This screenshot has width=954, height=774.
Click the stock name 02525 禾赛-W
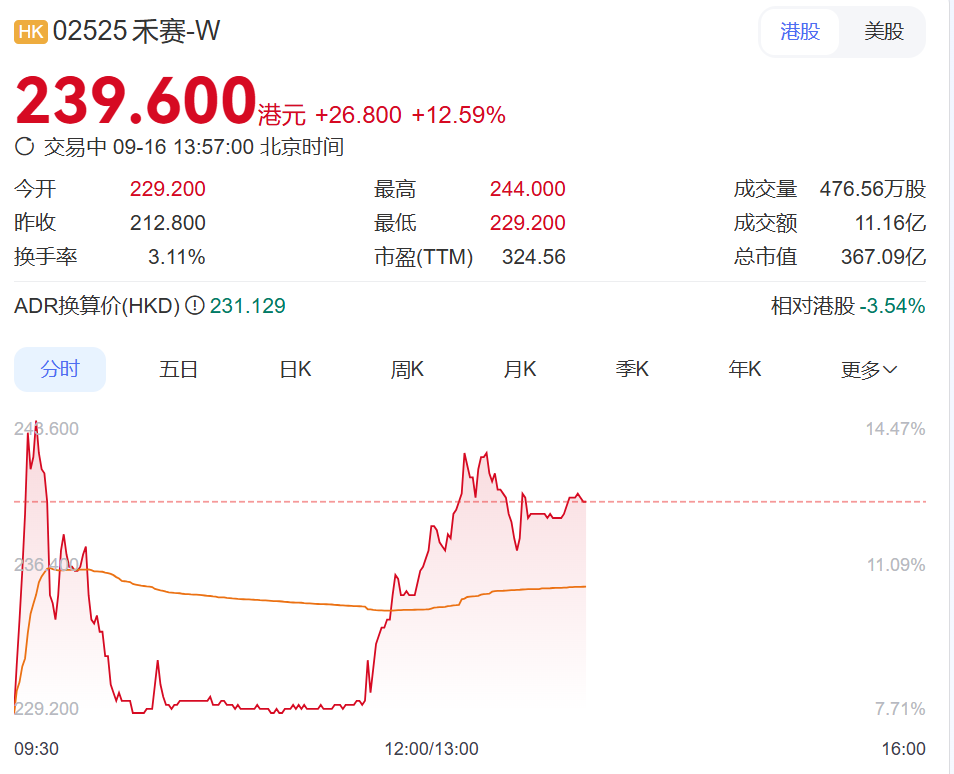pyautogui.click(x=136, y=32)
